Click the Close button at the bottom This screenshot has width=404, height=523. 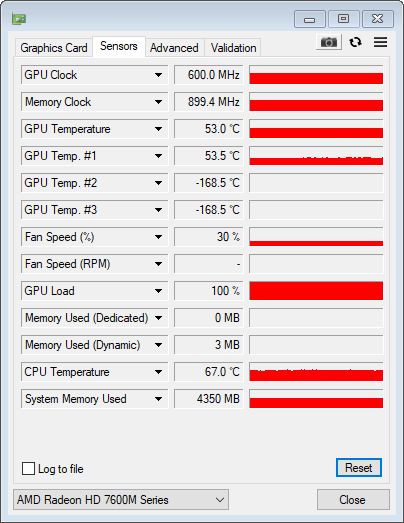tap(353, 500)
